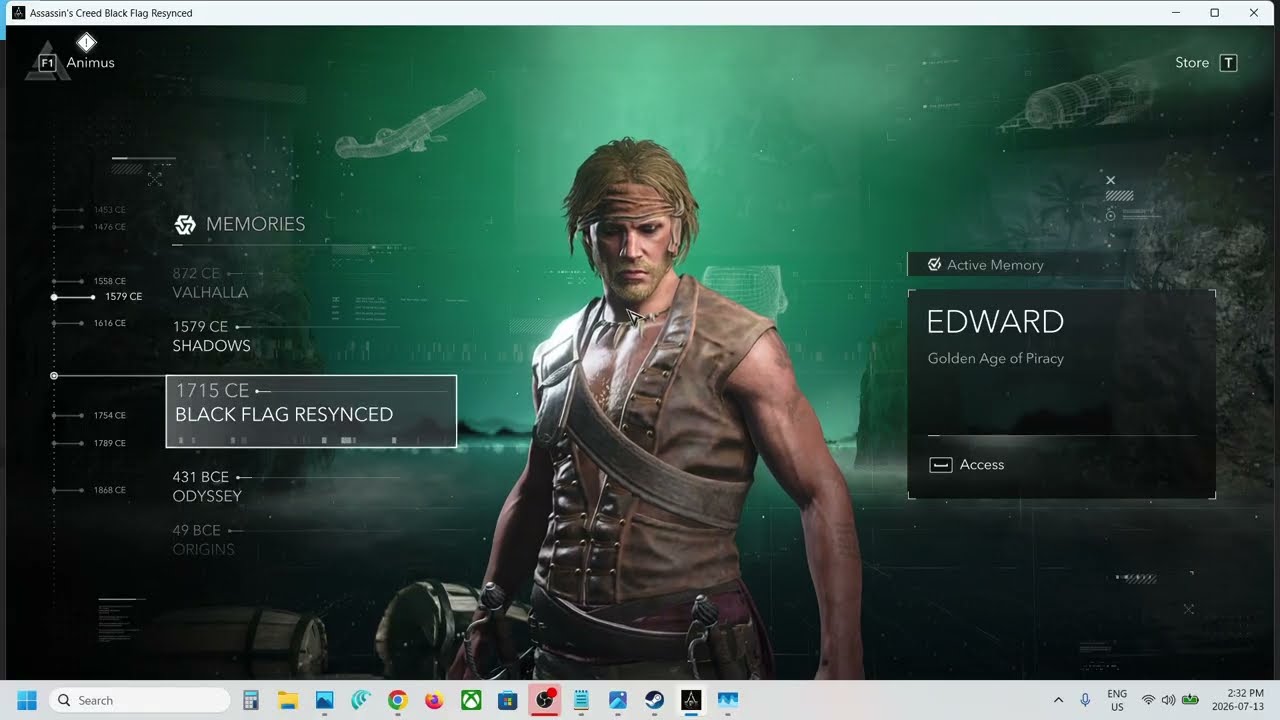Click the volume speaker tray icon
The height and width of the screenshot is (720, 1280).
click(x=1168, y=700)
